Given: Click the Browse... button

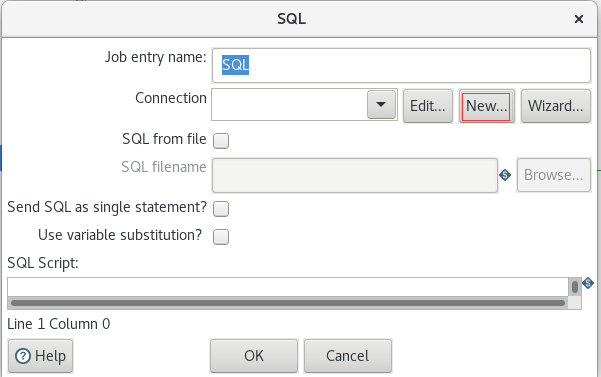Looking at the screenshot, I should click(x=554, y=175).
